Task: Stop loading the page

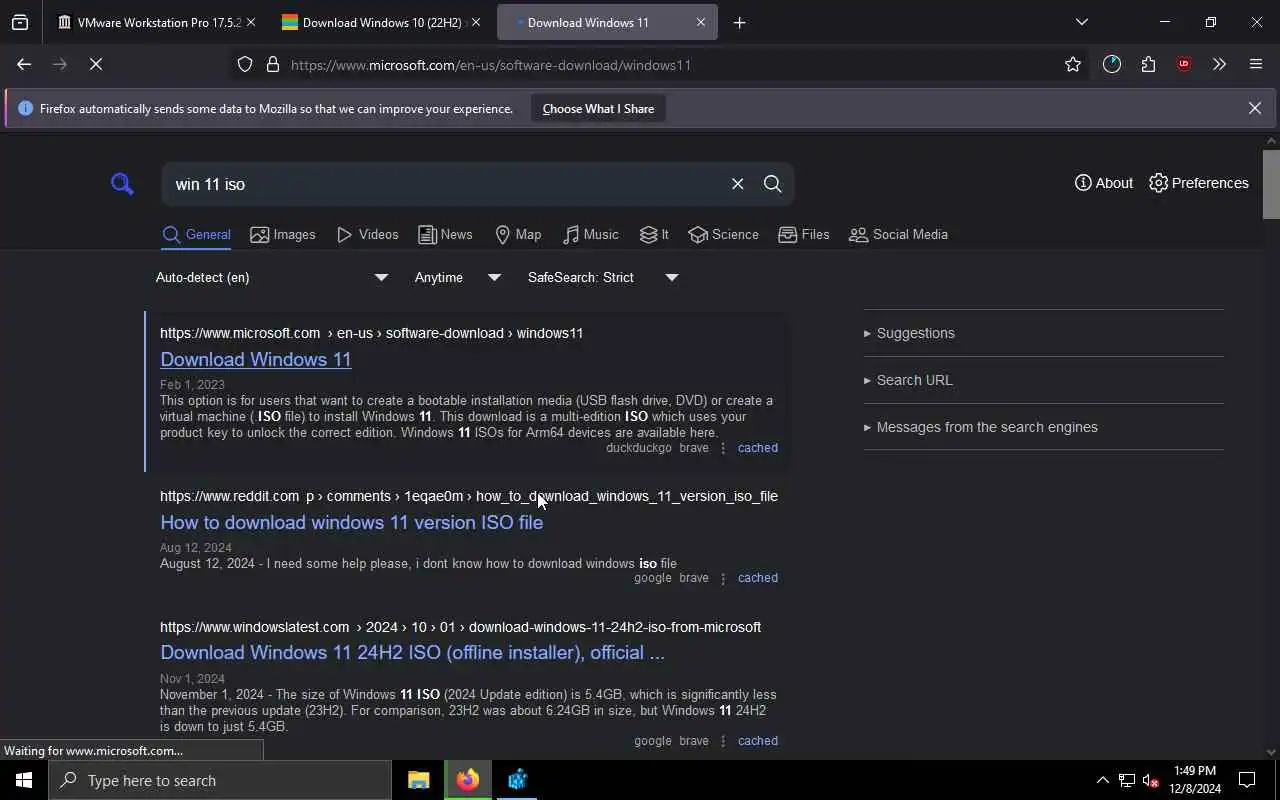Action: [96, 64]
